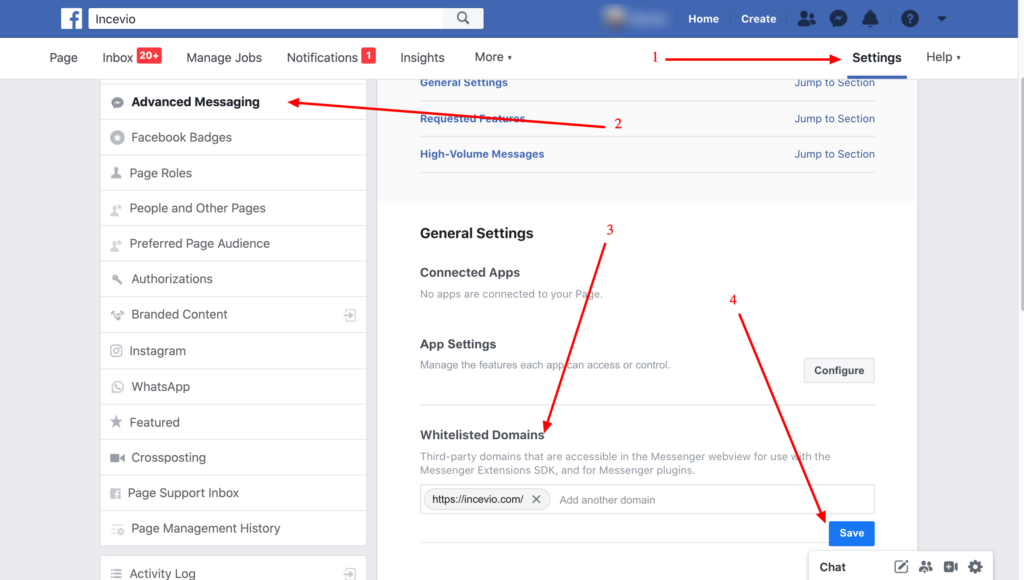Open the notifications bell icon
This screenshot has height=580, width=1024.
pos(870,18)
